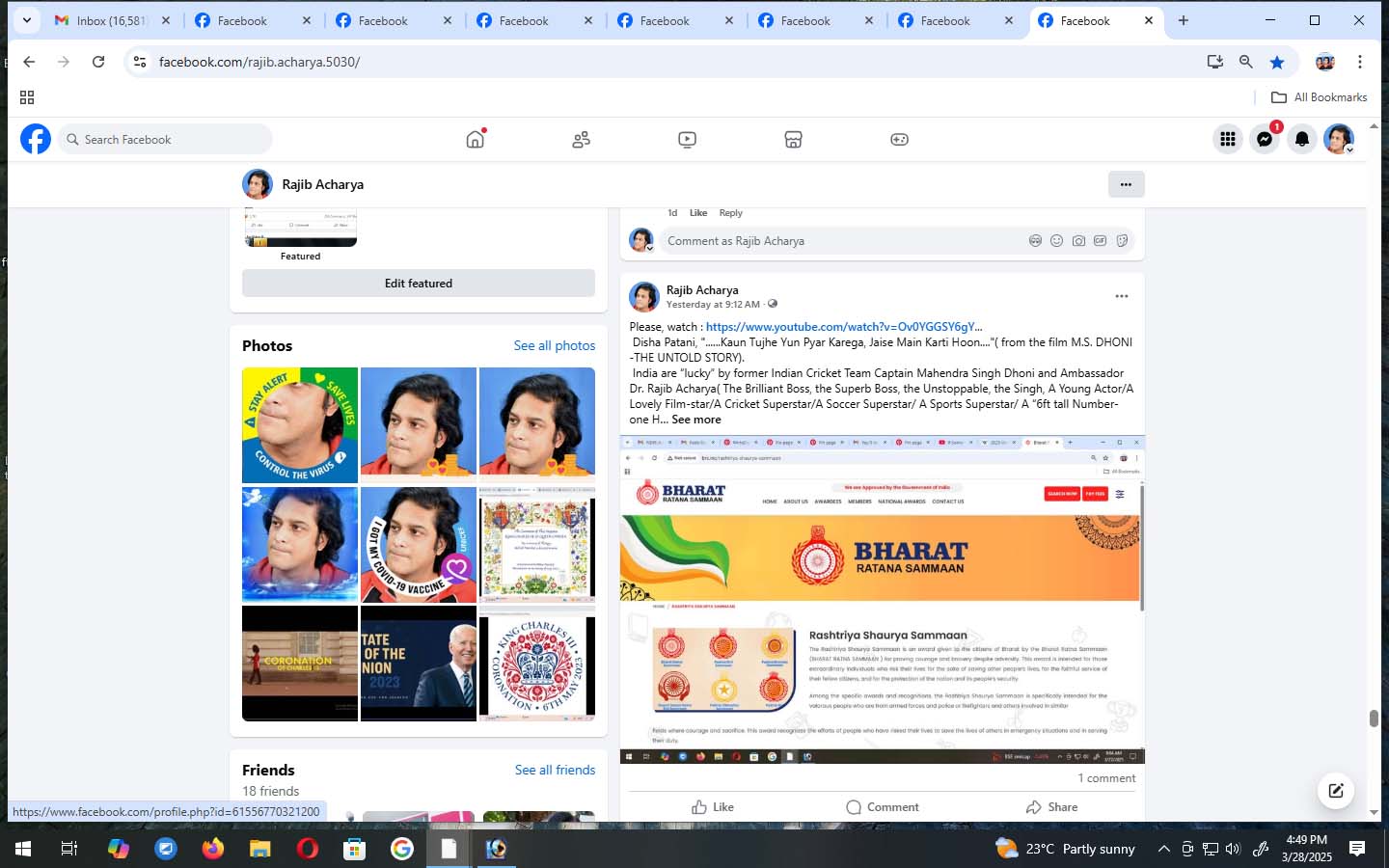Open the Marketplace icon
Image resolution: width=1389 pixels, height=868 pixels.
tap(793, 140)
